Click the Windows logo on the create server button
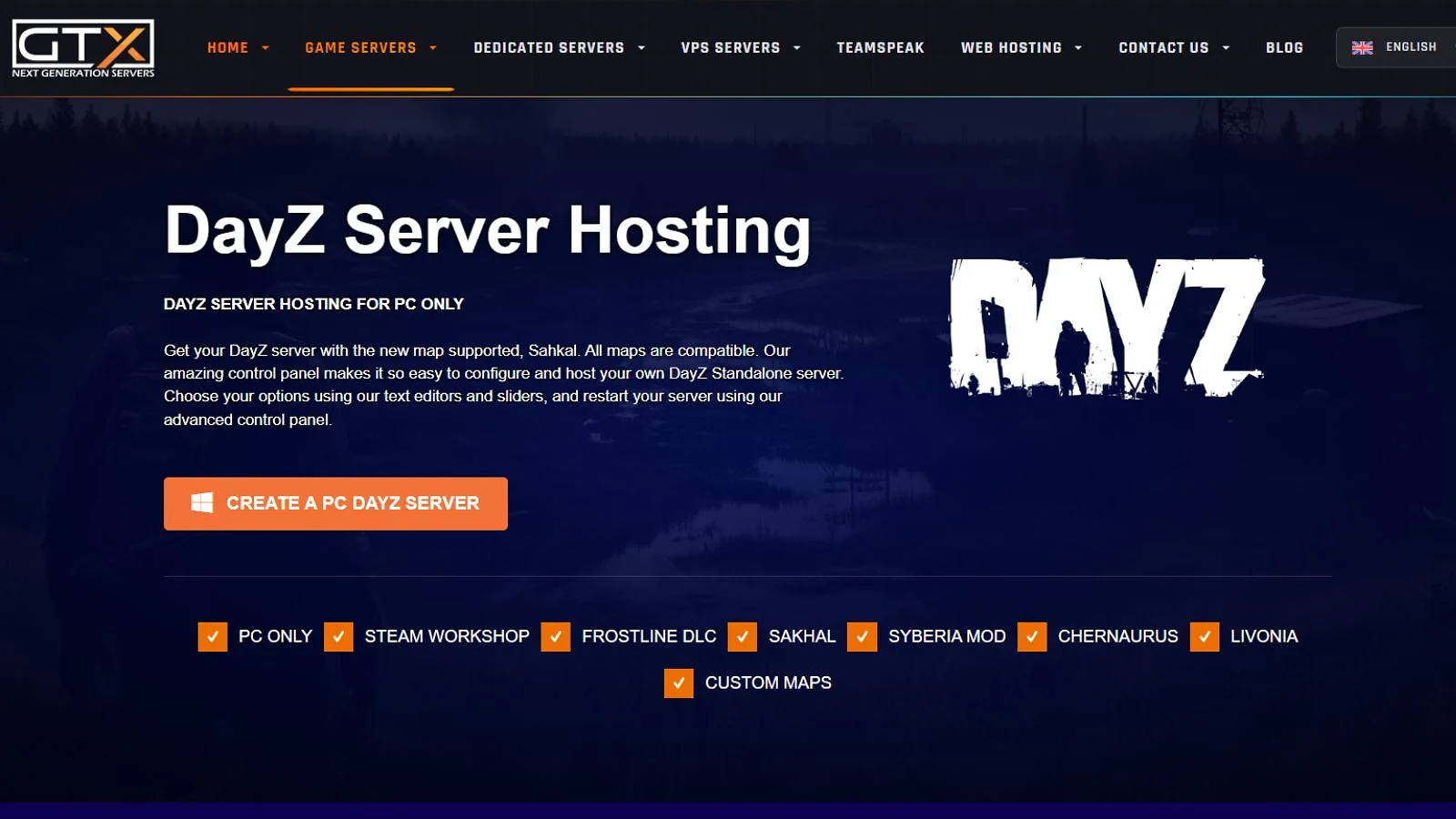Screen dimensions: 1456x819 point(202,503)
